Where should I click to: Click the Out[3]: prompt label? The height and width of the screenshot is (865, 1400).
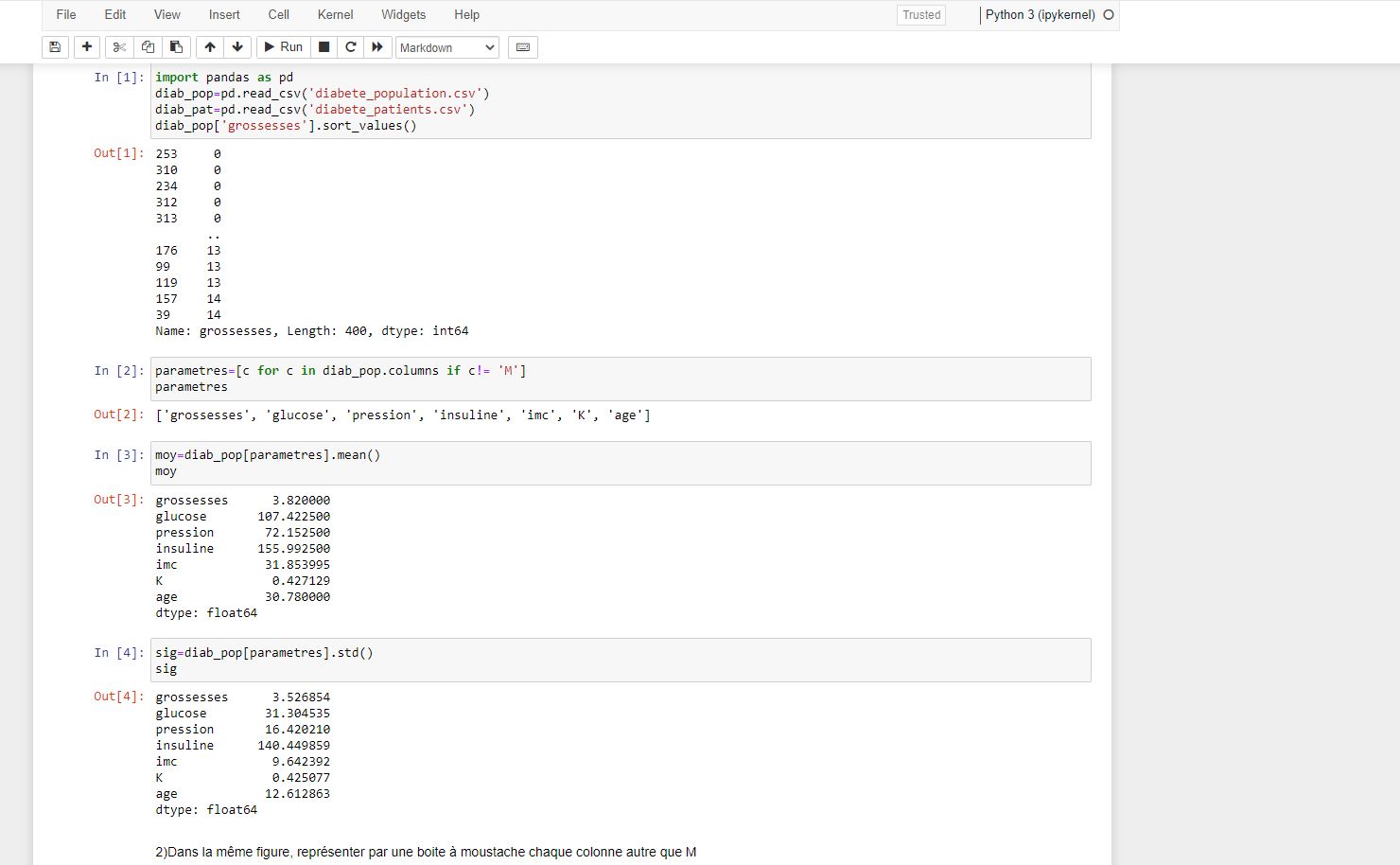[118, 500]
